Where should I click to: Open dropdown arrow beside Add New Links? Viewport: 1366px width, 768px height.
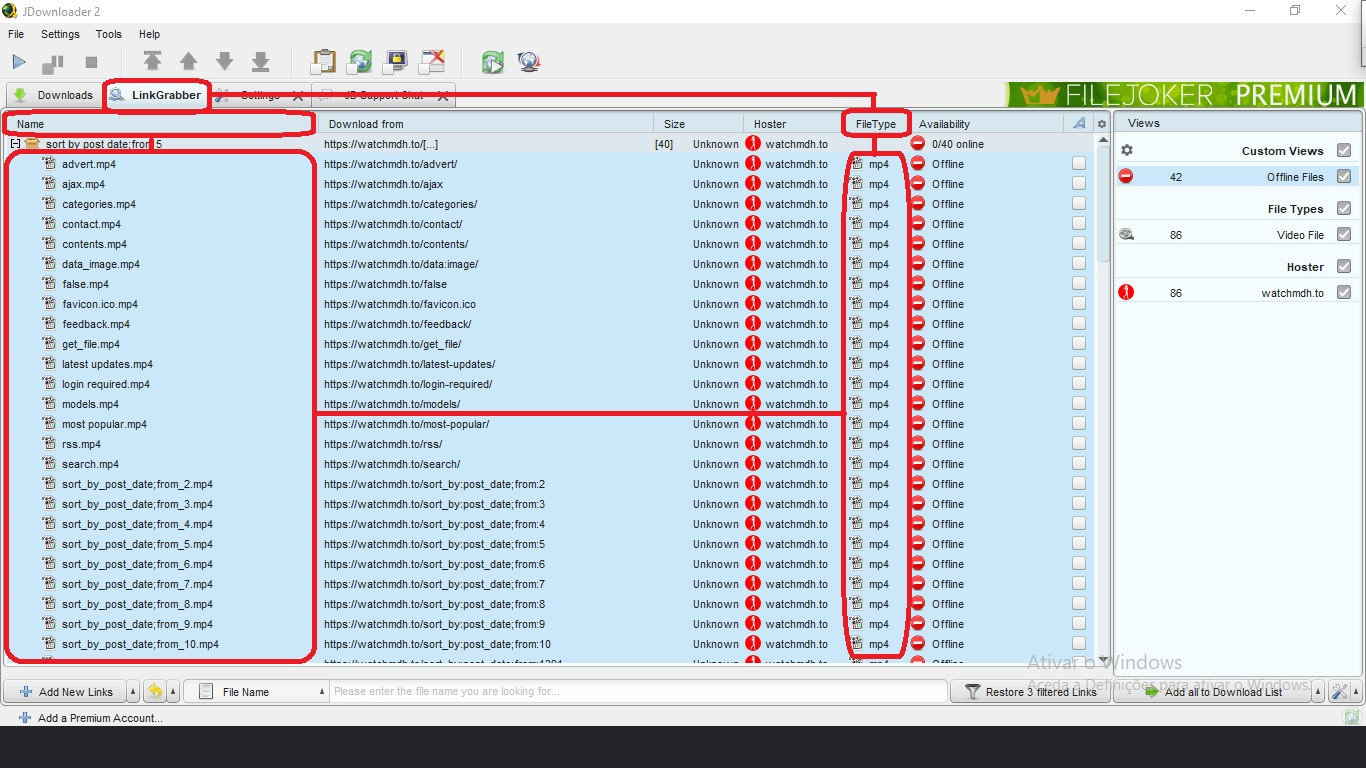133,691
